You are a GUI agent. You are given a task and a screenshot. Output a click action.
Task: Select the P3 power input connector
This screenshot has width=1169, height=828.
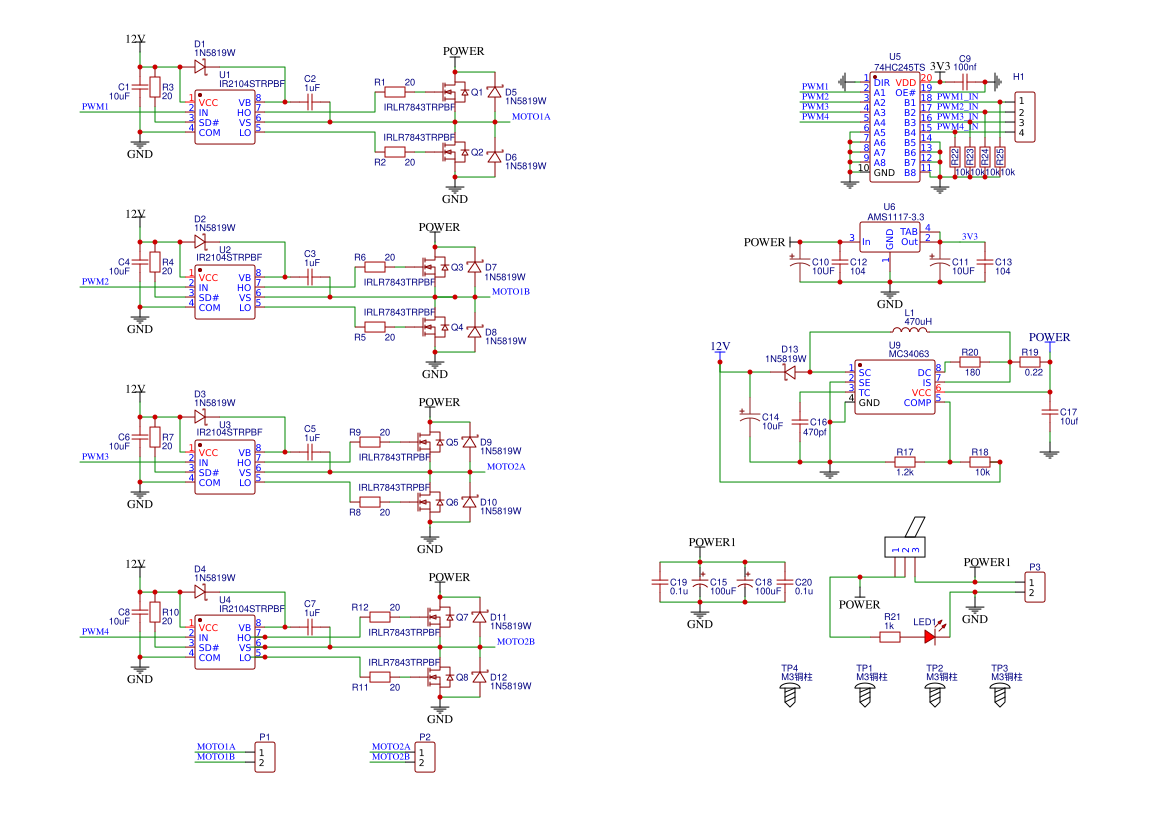coord(1035,587)
